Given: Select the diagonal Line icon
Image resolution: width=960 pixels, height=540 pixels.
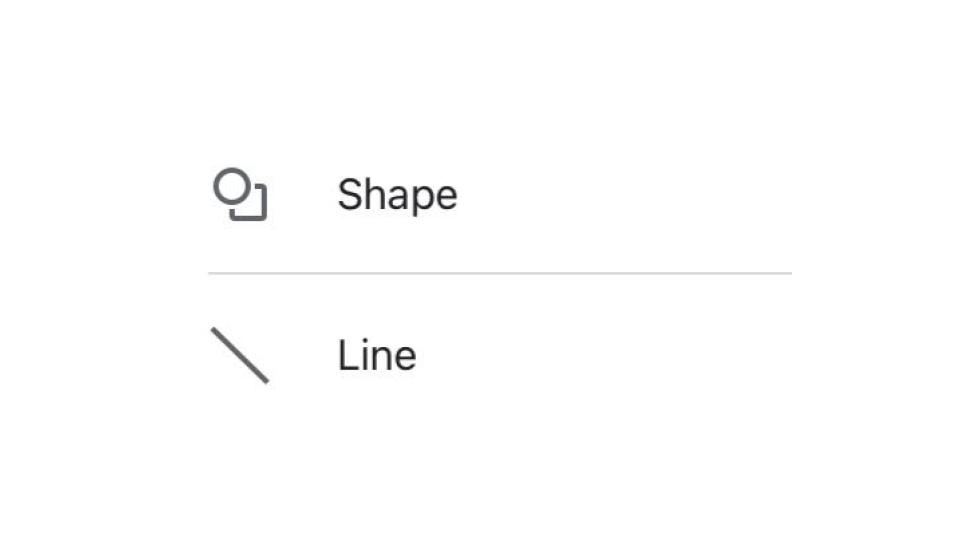Looking at the screenshot, I should pyautogui.click(x=240, y=355).
